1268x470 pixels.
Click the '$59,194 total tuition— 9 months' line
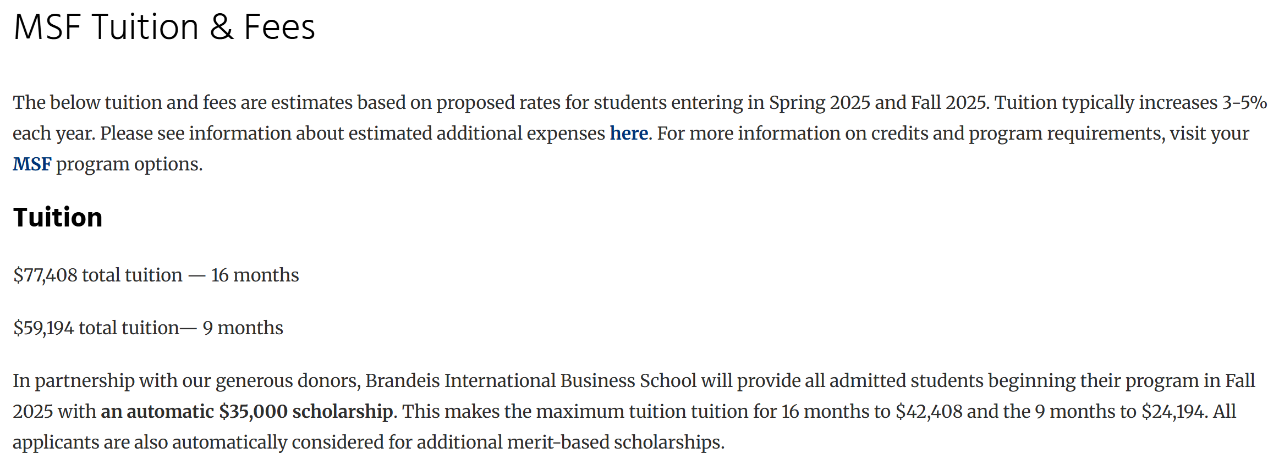[x=148, y=328]
